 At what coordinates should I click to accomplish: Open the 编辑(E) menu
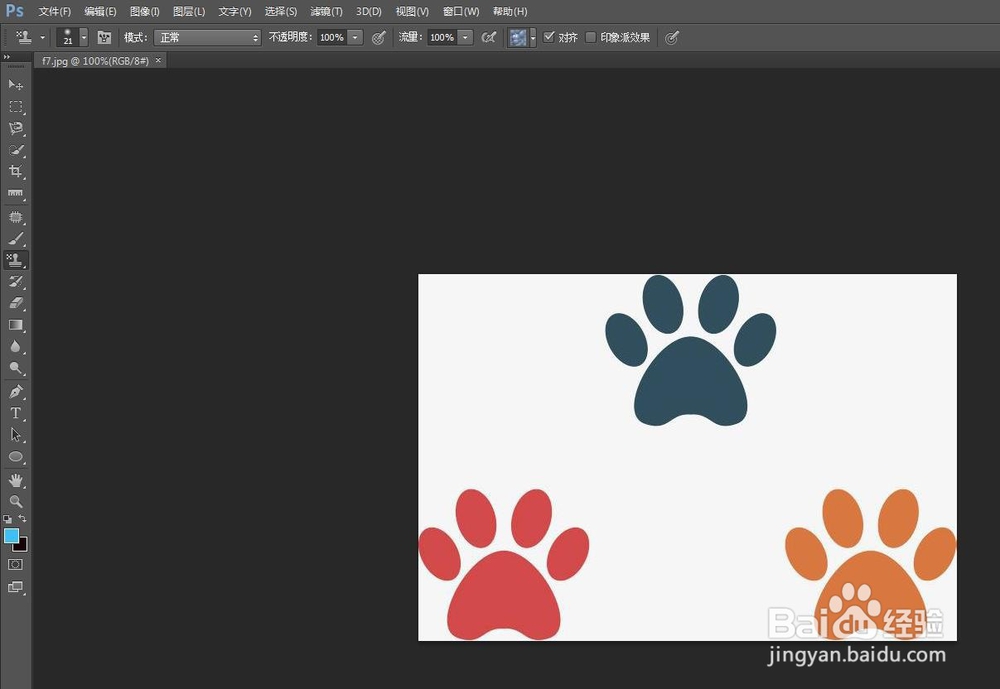point(100,11)
